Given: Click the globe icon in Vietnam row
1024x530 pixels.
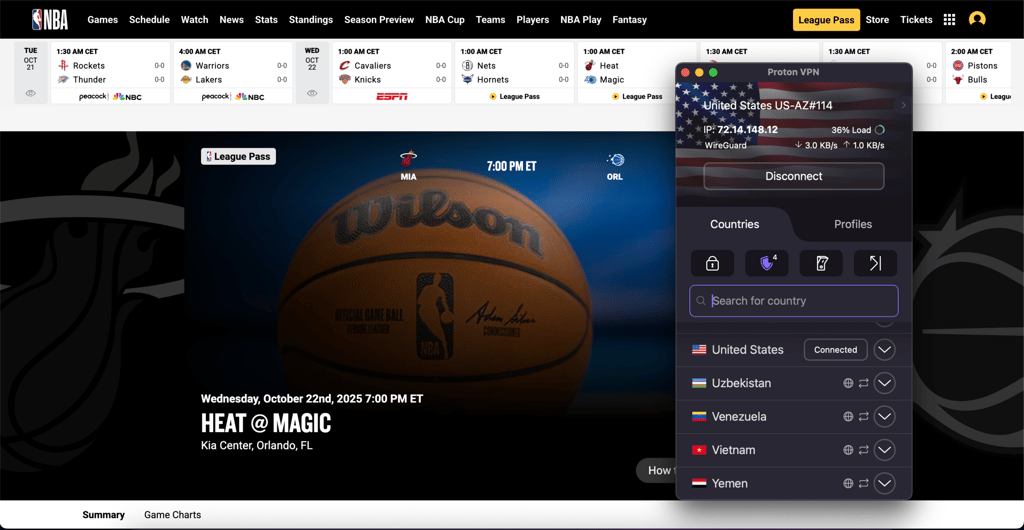Looking at the screenshot, I should tap(848, 450).
